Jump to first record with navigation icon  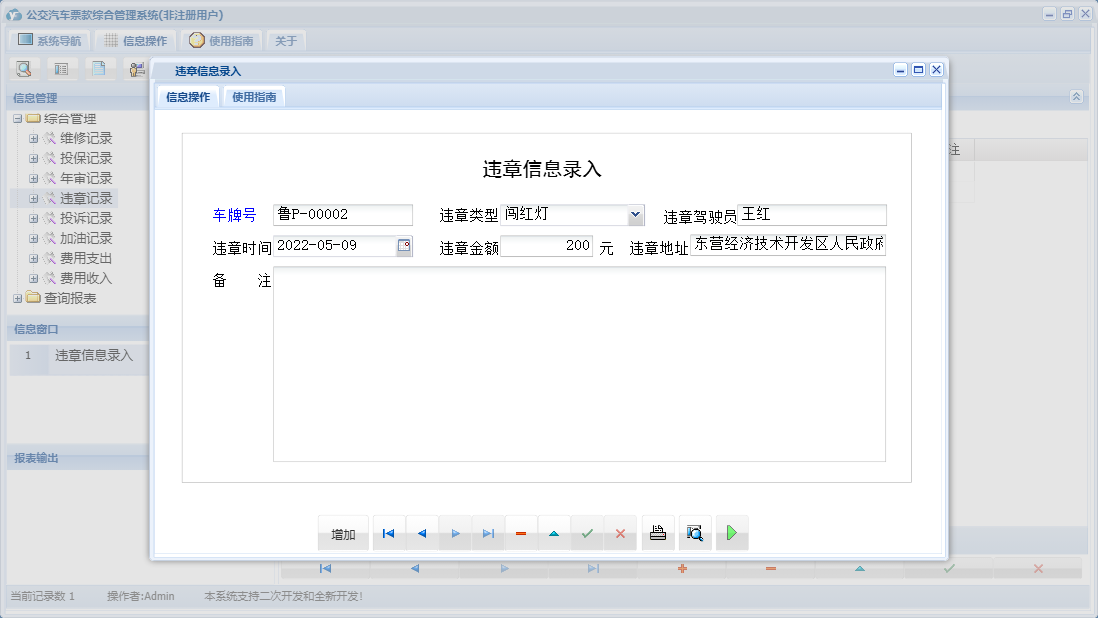tap(388, 533)
